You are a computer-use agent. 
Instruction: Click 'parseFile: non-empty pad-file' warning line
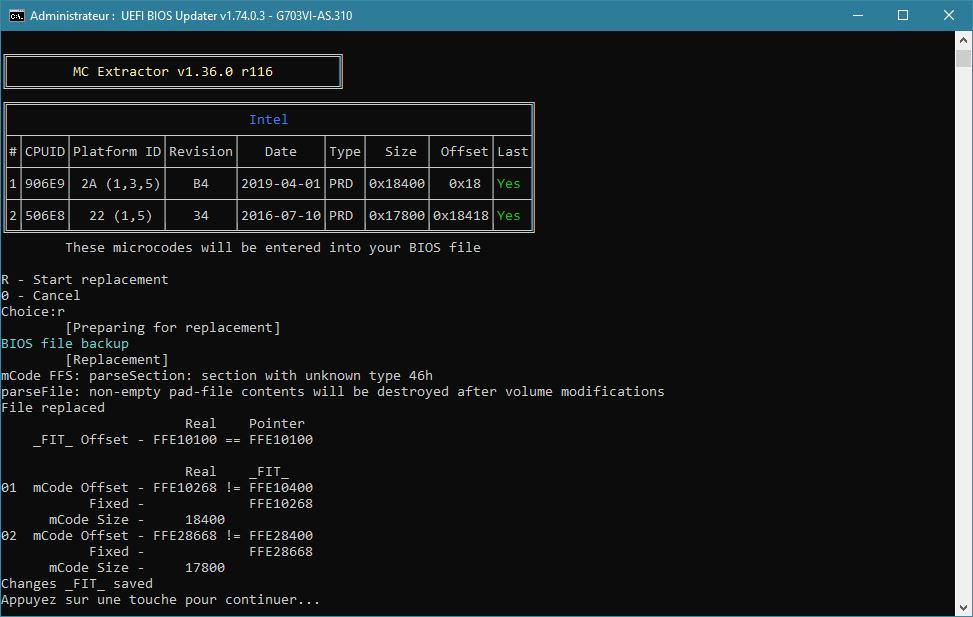coord(333,392)
